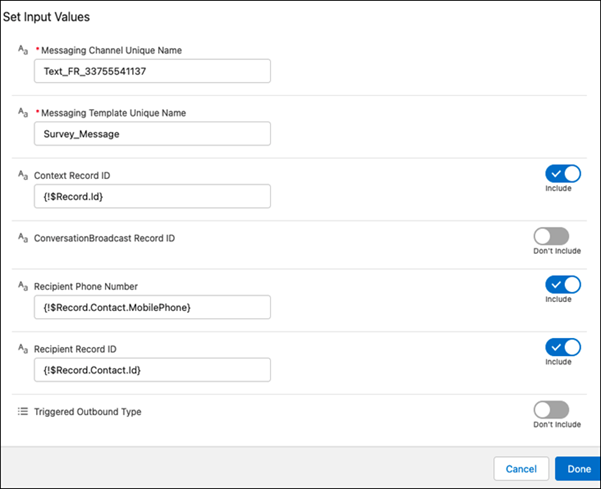601x489 pixels.
Task: Turn off the Context Record ID include toggle
Action: (563, 174)
